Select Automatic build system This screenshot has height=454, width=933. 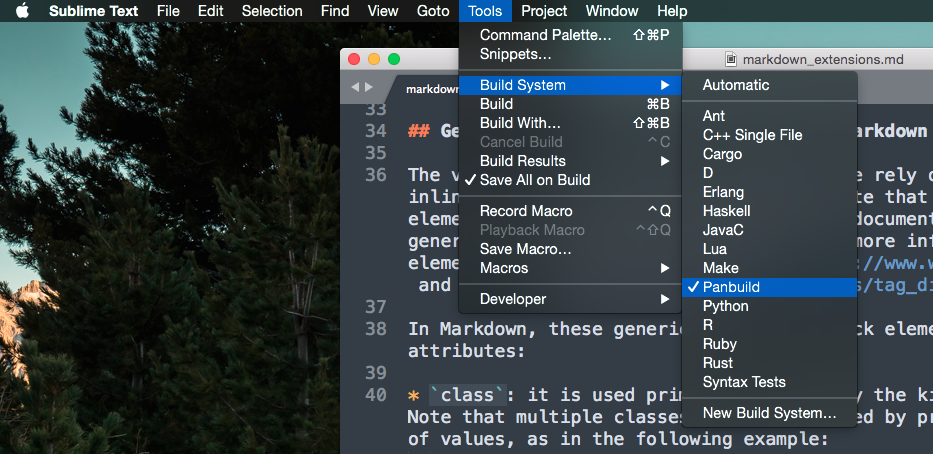pyautogui.click(x=769, y=85)
